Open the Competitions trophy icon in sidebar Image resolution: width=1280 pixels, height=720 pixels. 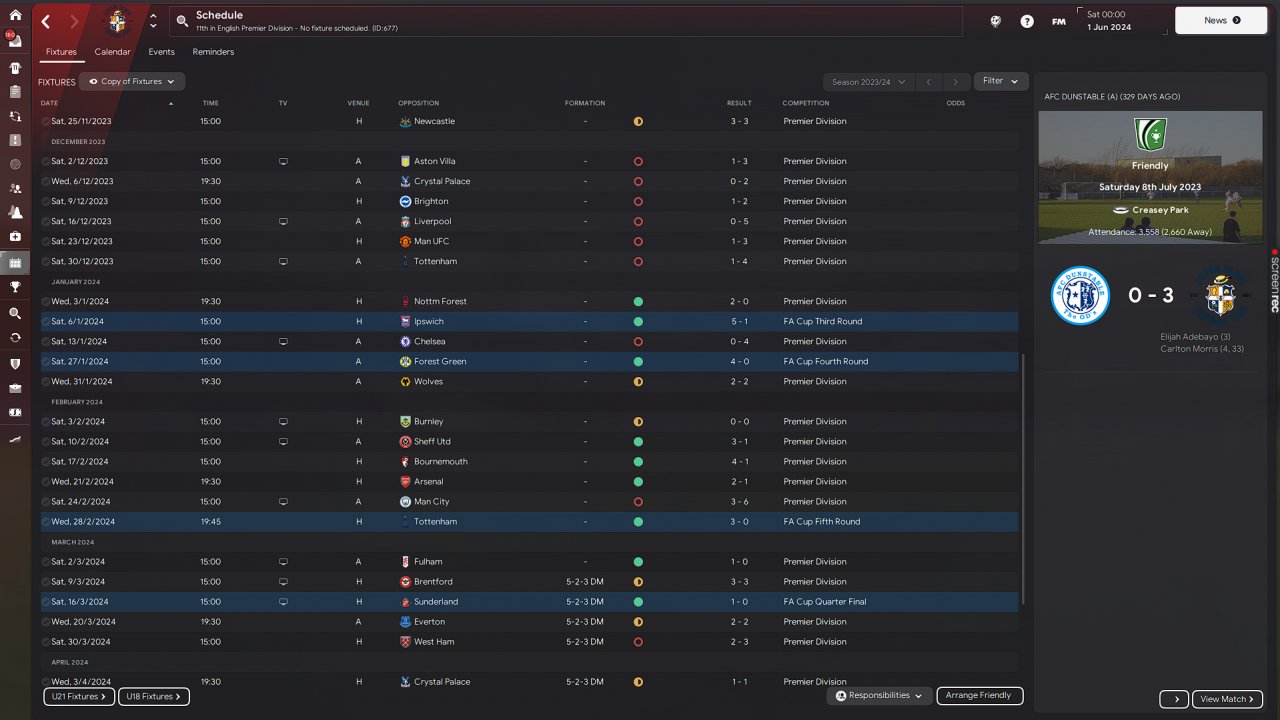tap(14, 287)
